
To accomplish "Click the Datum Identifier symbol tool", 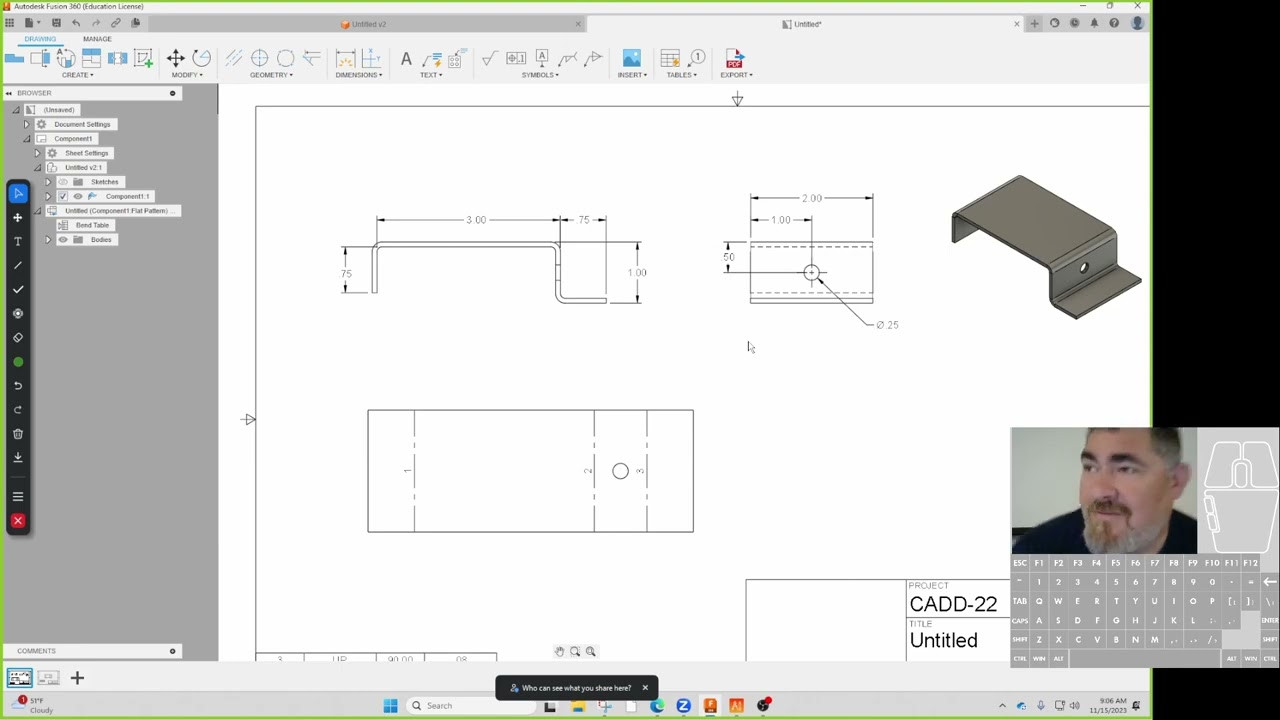I will [x=542, y=59].
